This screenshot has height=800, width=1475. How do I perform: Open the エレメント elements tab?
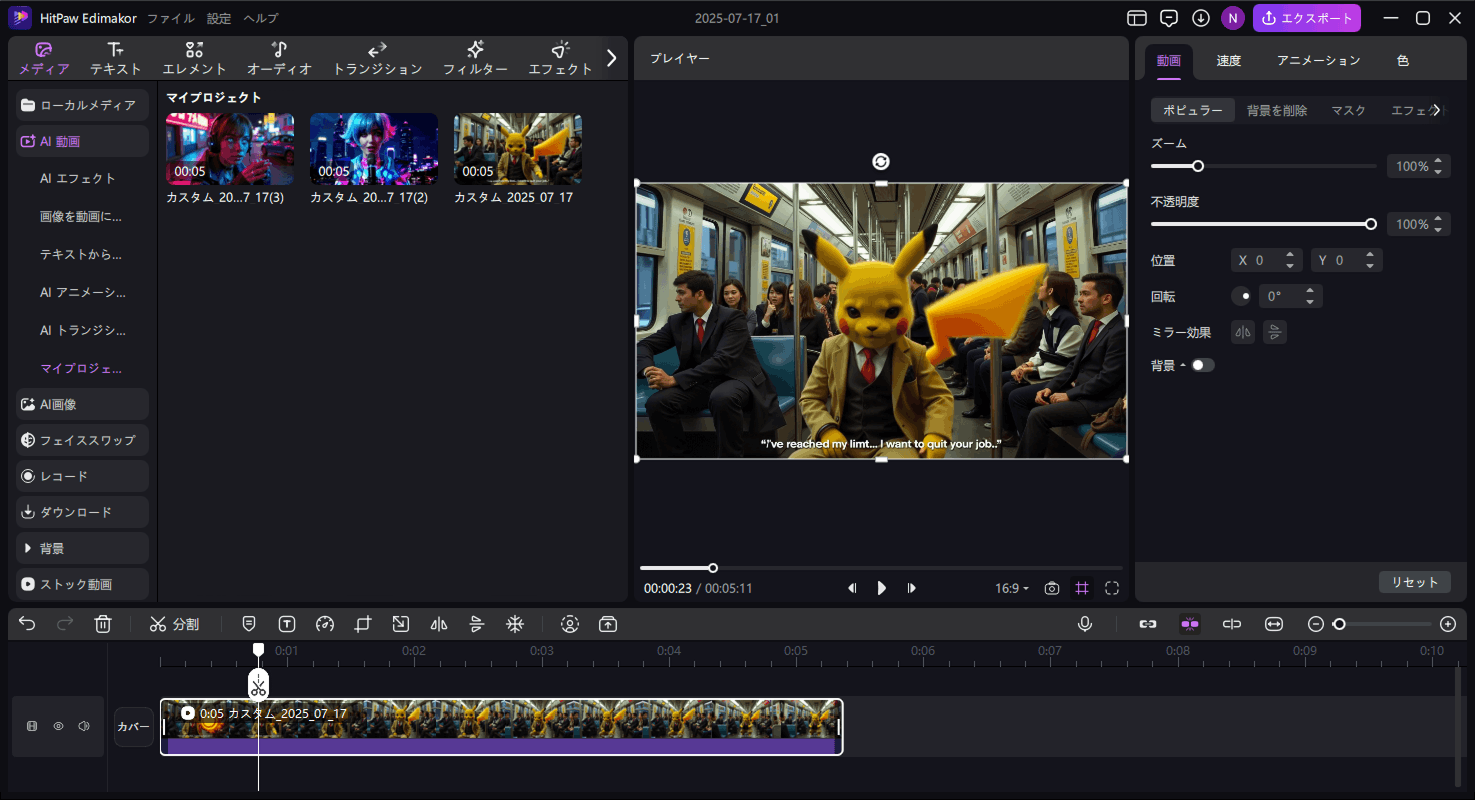(195, 59)
